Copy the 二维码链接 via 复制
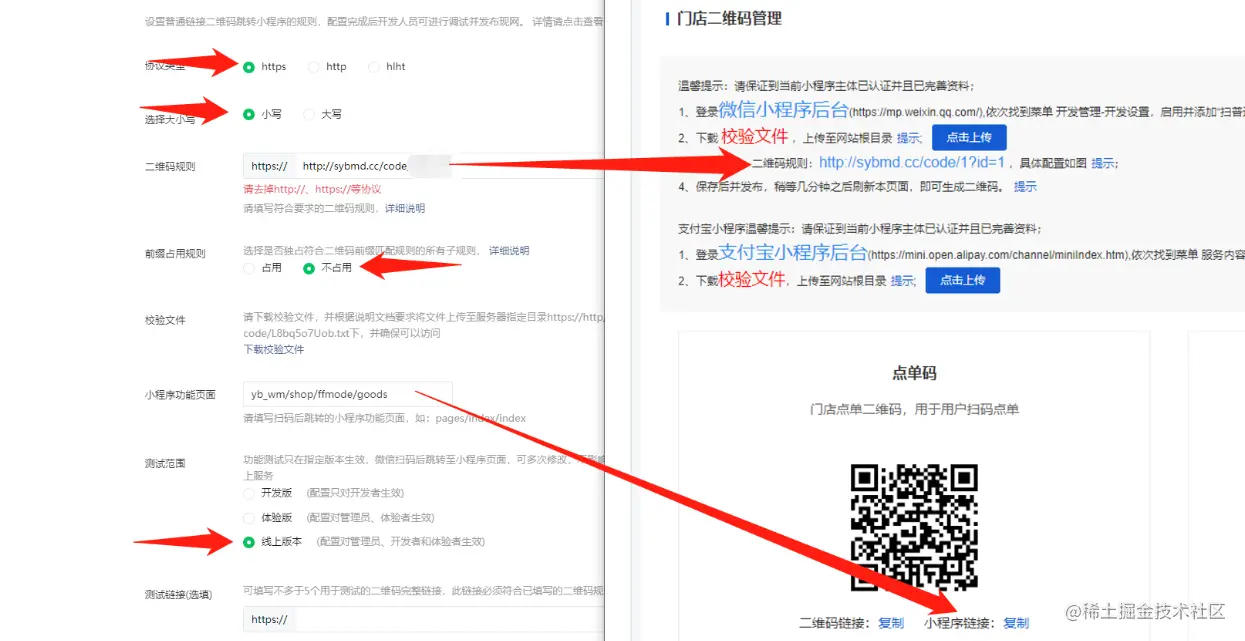 click(890, 623)
